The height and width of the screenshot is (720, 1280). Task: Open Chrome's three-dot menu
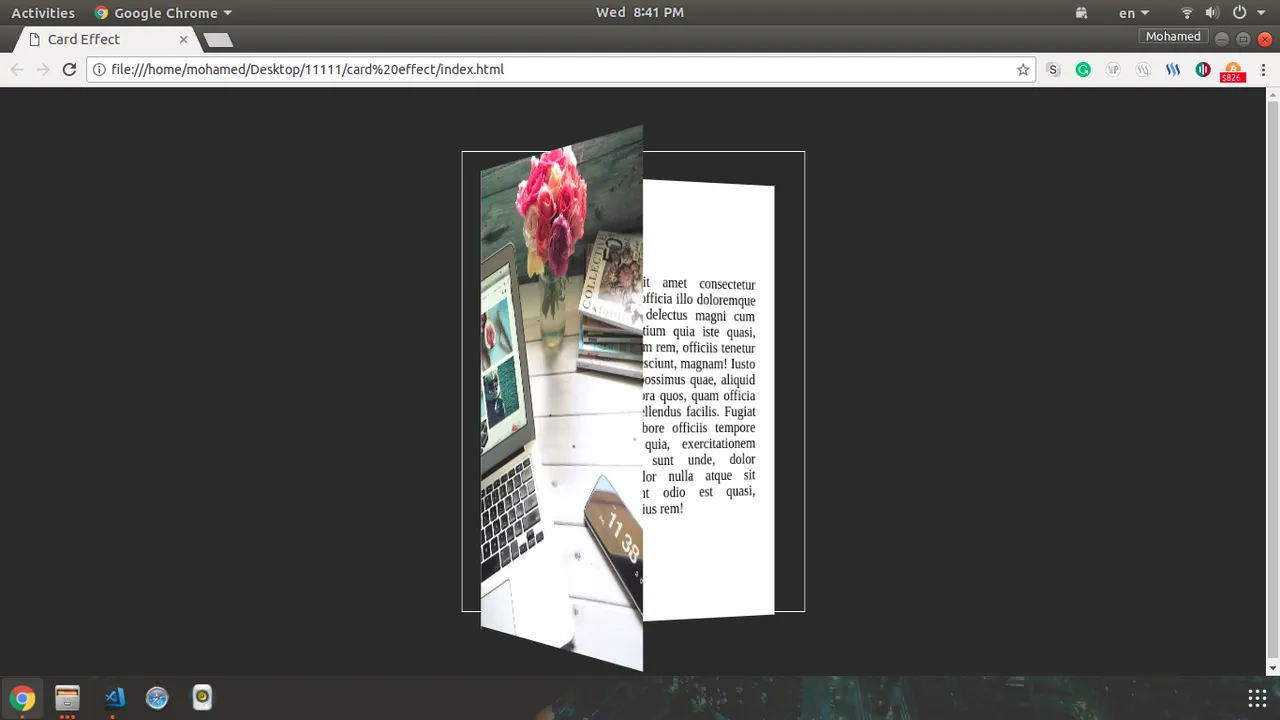(1263, 69)
